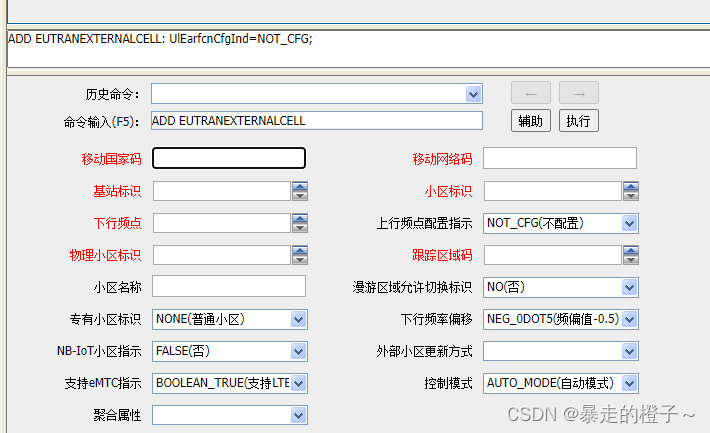Decrease 下行频点 value with down arrow
The width and height of the screenshot is (710, 433).
[x=300, y=228]
